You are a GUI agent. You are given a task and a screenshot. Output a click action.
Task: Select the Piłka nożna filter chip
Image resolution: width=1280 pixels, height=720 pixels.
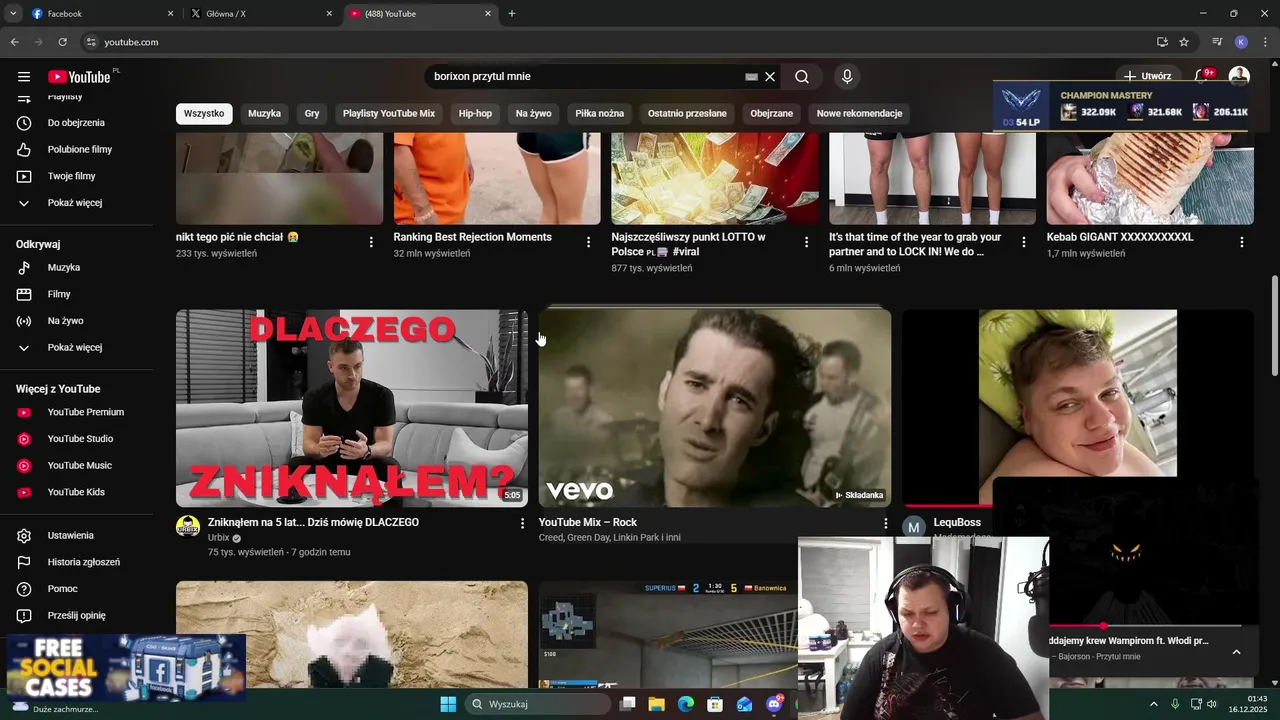[600, 113]
